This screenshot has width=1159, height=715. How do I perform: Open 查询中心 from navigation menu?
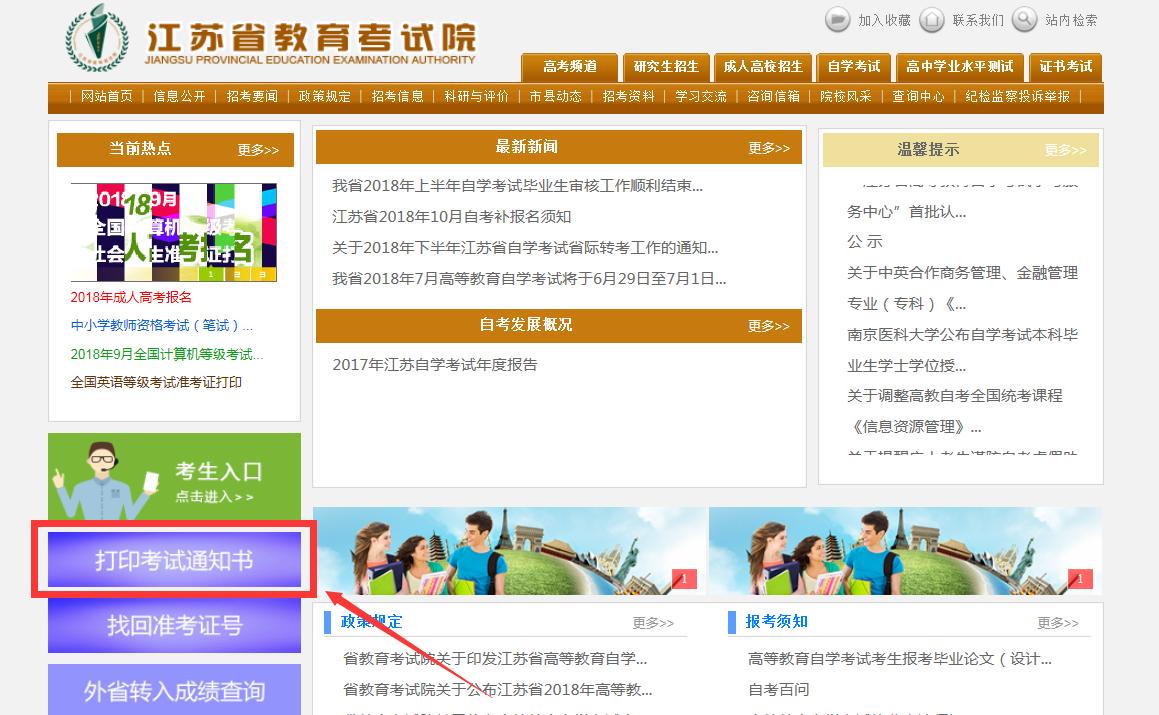tap(917, 96)
